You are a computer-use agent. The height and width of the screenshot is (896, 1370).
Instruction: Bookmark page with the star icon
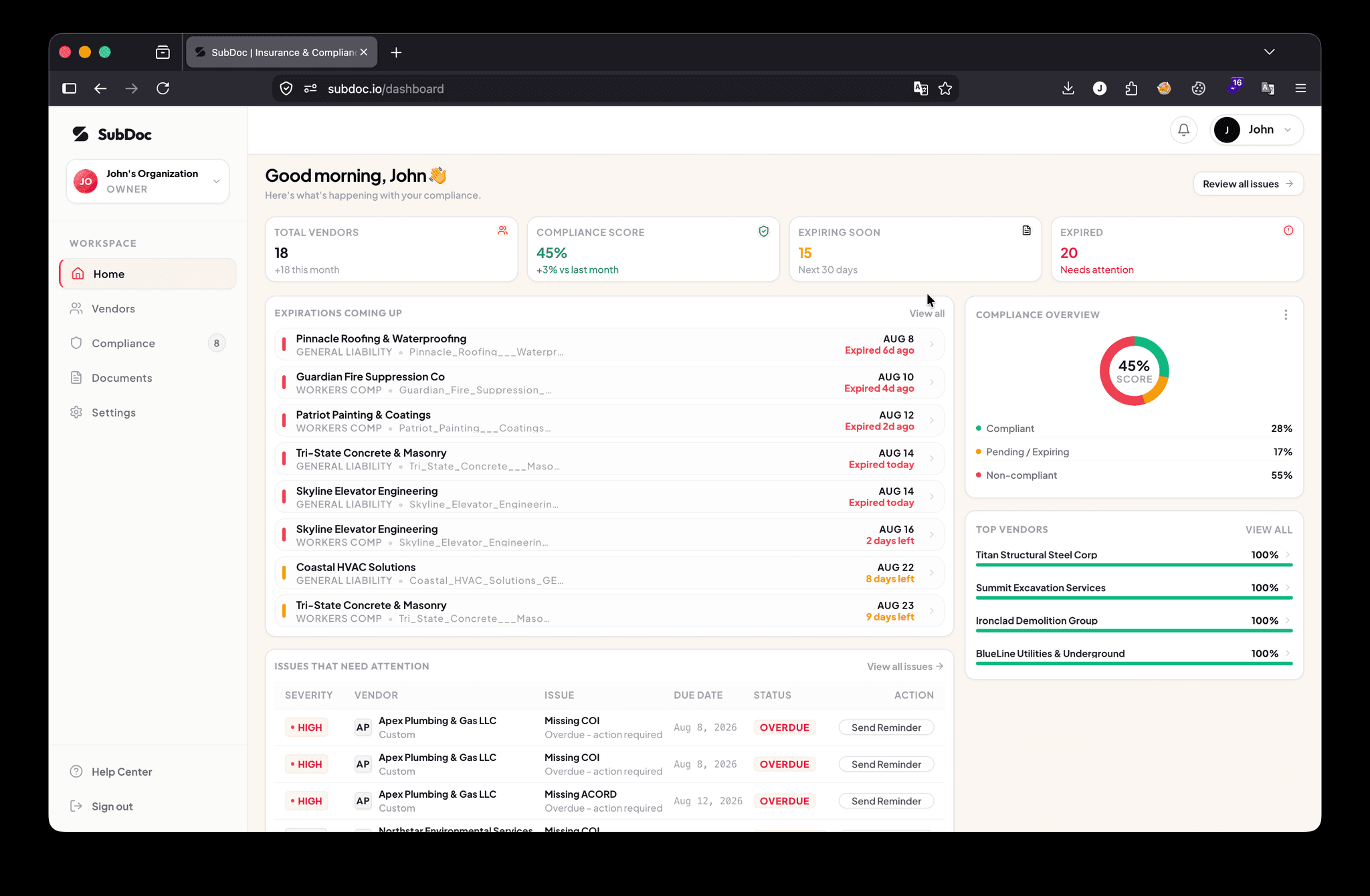coord(945,88)
